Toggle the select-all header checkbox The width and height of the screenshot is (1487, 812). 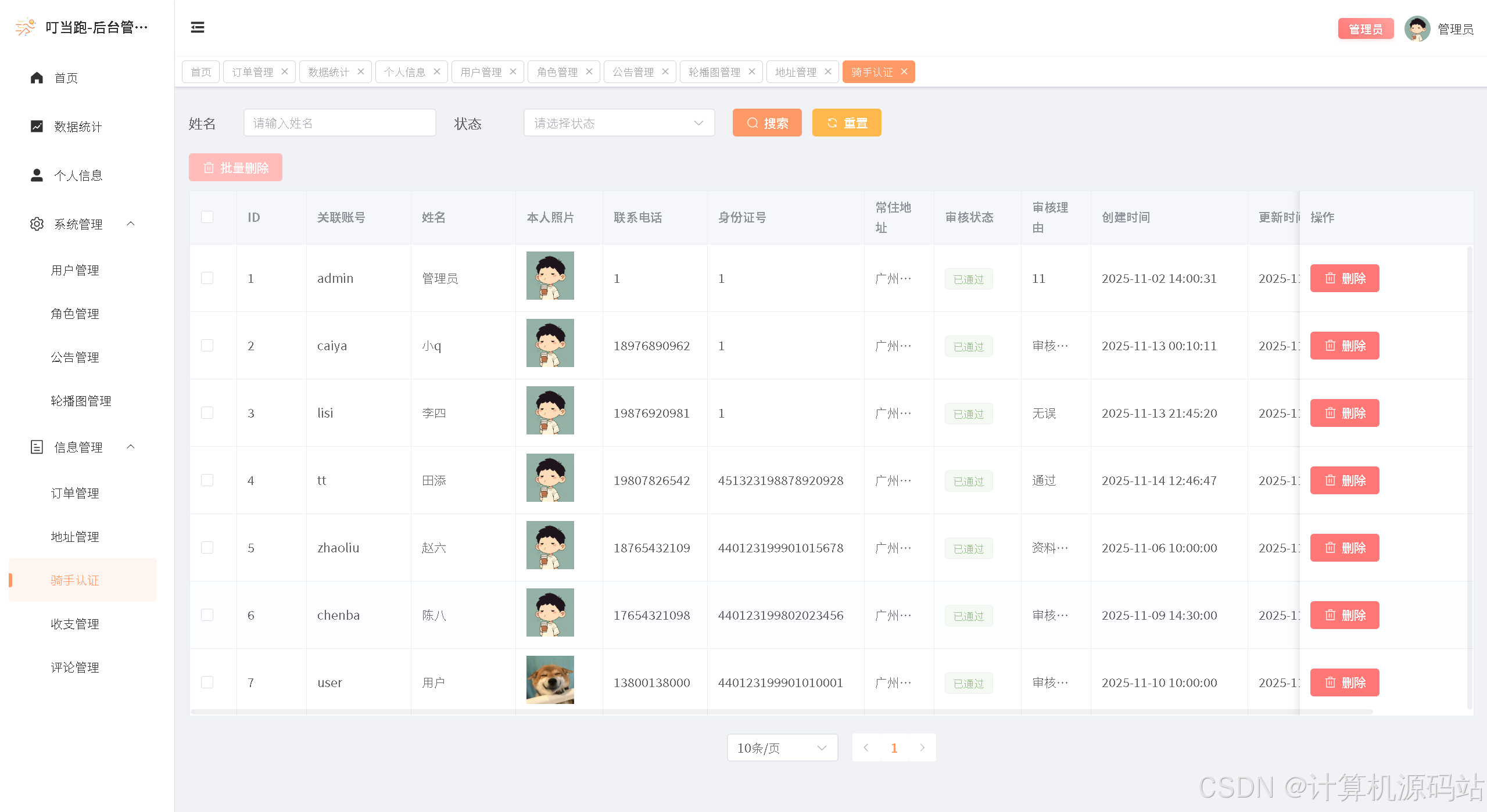click(207, 217)
